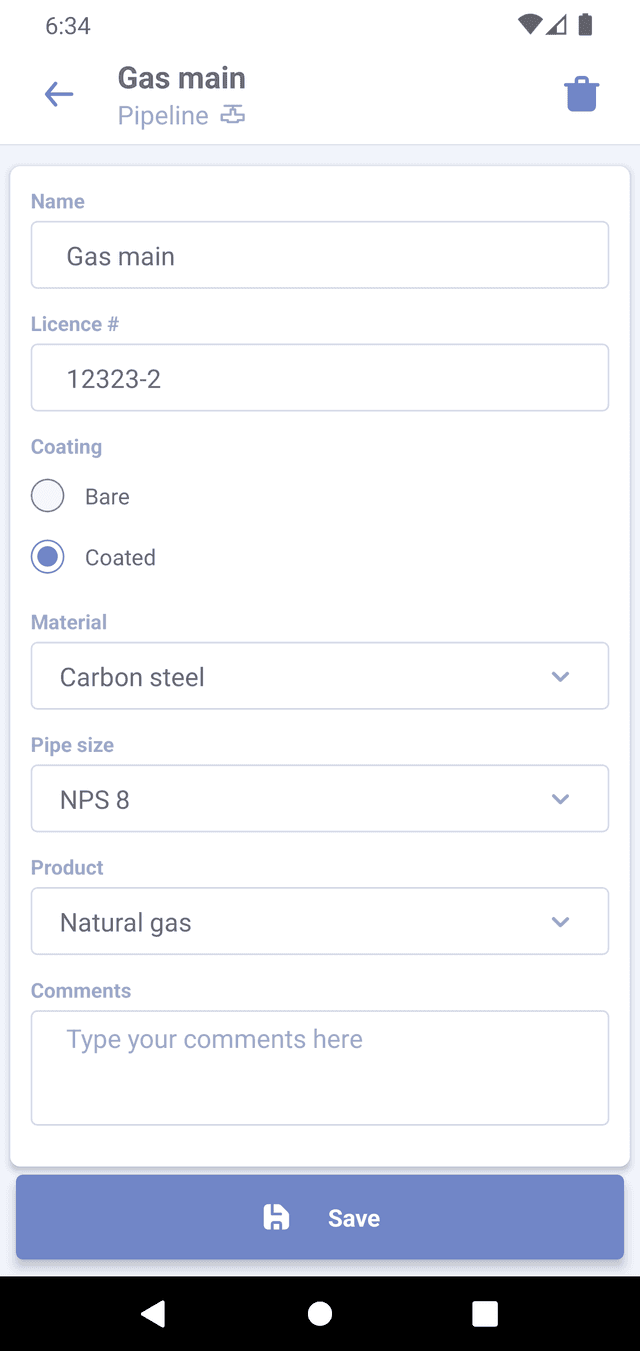Select the Coated radio button
This screenshot has width=640, height=1351.
click(x=48, y=557)
